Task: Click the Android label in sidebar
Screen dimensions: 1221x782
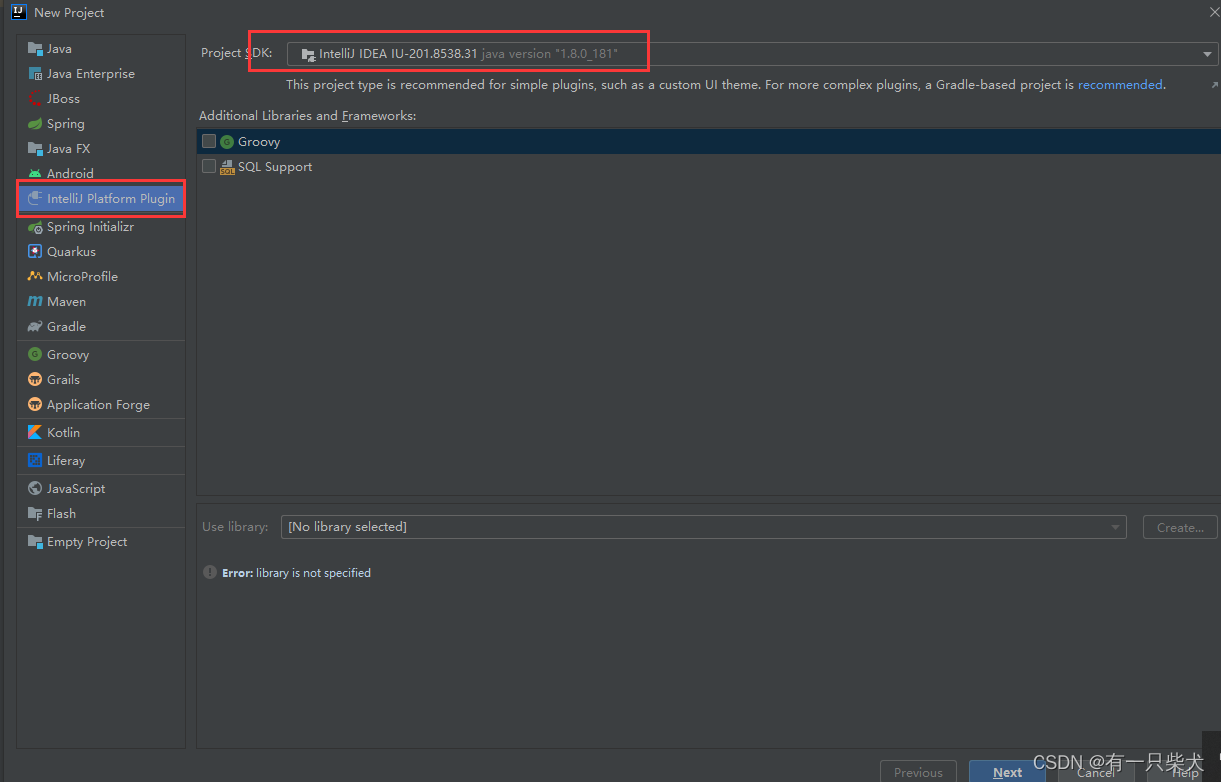Action: [70, 173]
